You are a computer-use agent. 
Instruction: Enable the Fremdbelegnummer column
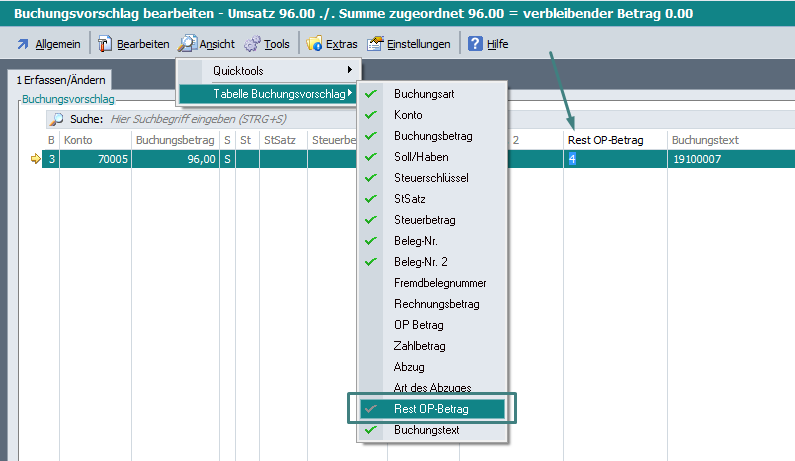[x=440, y=283]
